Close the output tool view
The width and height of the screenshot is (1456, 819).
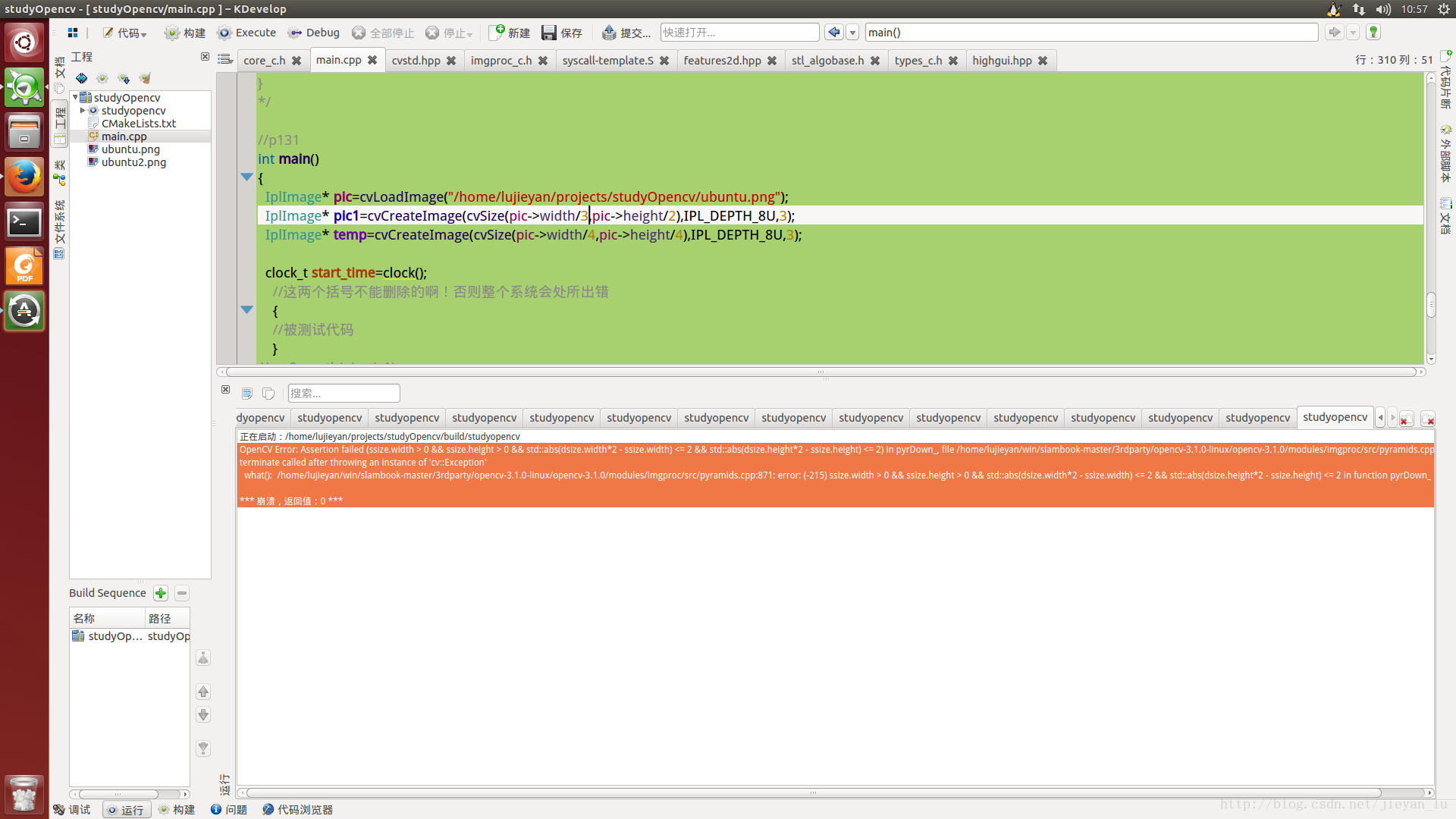[225, 389]
